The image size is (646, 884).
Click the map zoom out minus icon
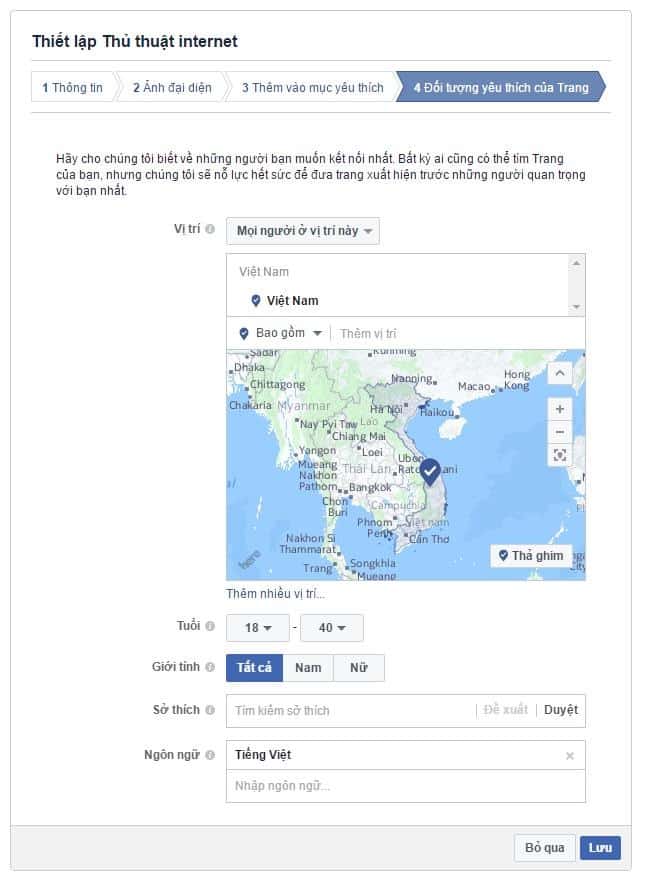point(559,432)
